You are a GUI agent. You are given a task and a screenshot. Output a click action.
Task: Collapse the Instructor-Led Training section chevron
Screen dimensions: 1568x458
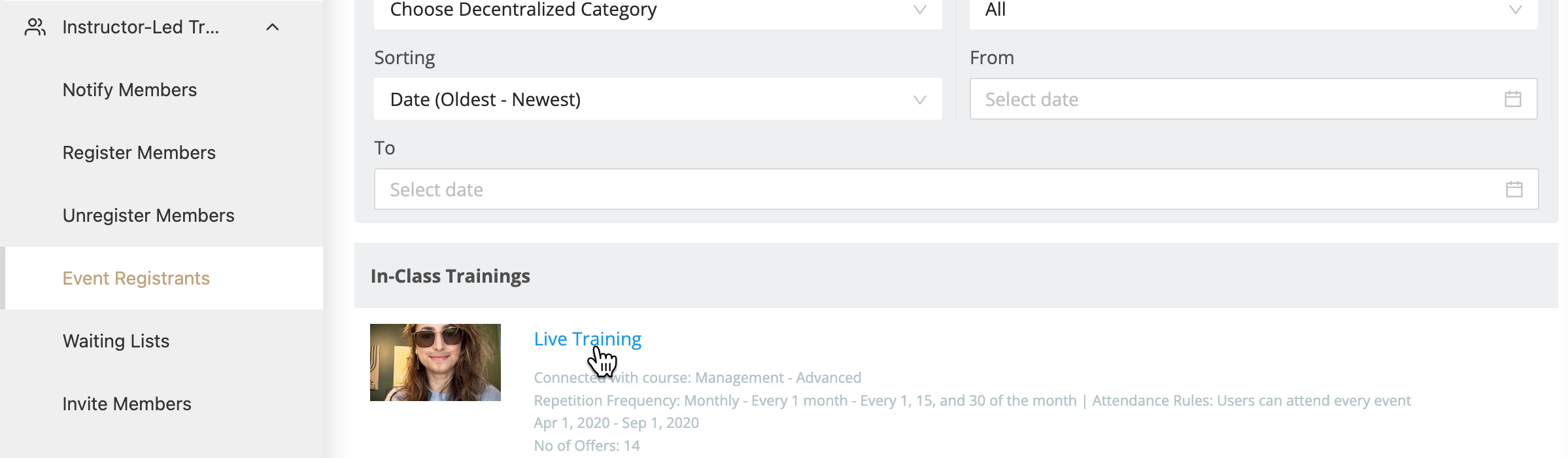pyautogui.click(x=273, y=27)
